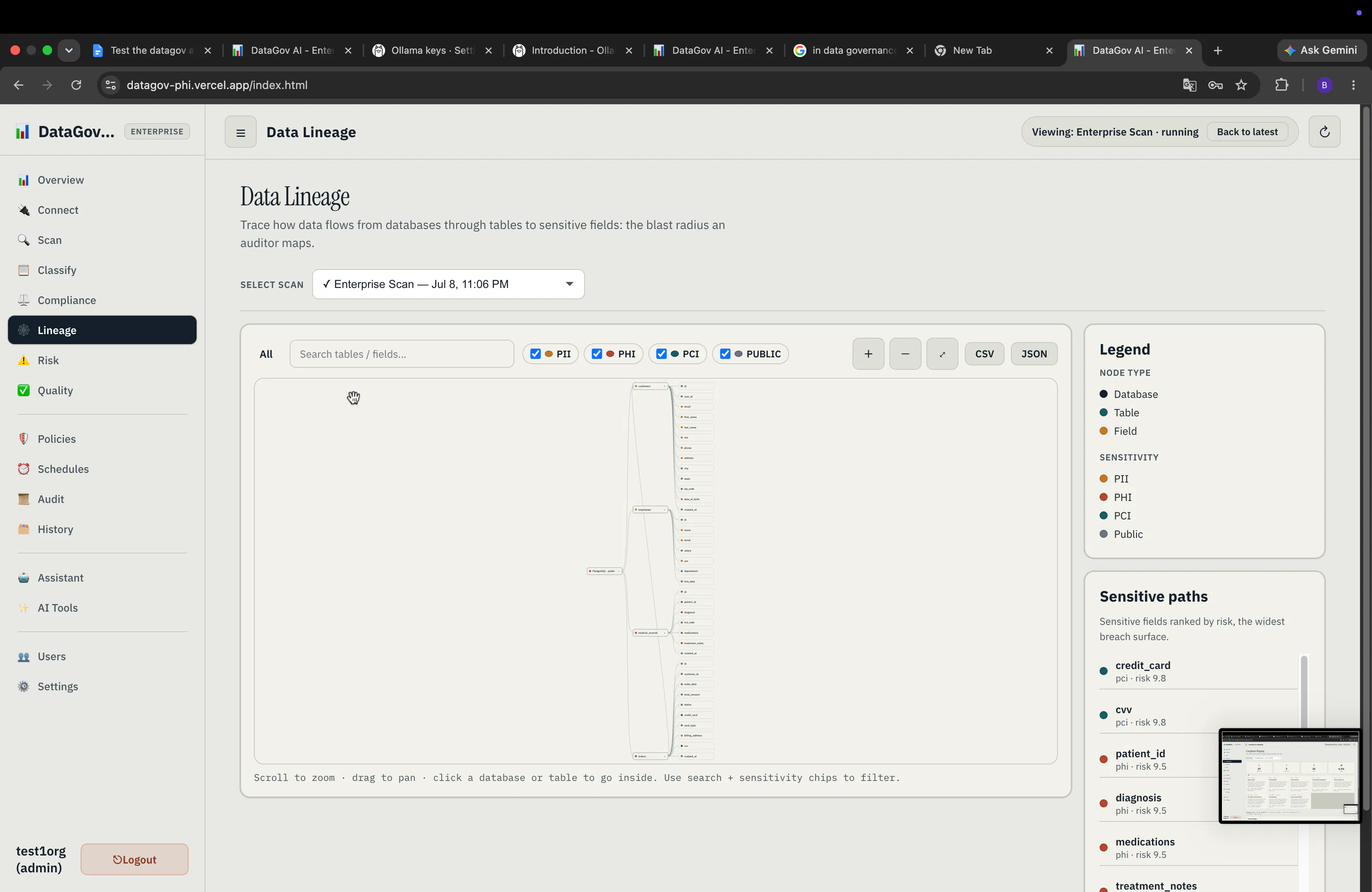Expand the customers table node

click(x=649, y=386)
